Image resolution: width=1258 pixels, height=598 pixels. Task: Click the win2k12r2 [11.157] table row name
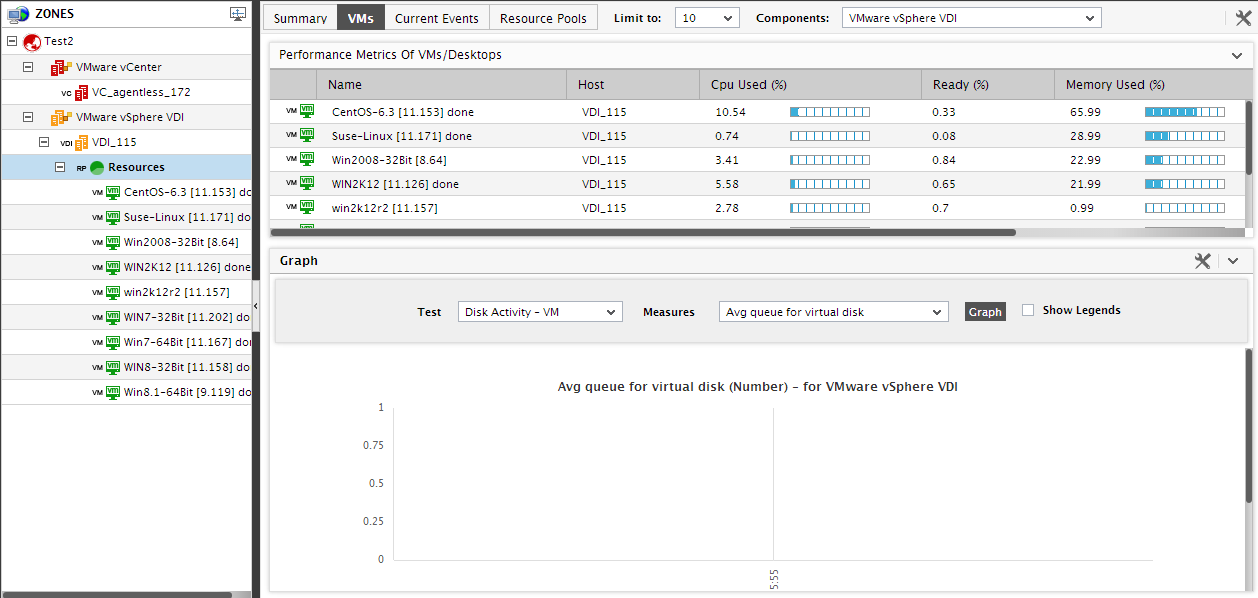pos(385,208)
